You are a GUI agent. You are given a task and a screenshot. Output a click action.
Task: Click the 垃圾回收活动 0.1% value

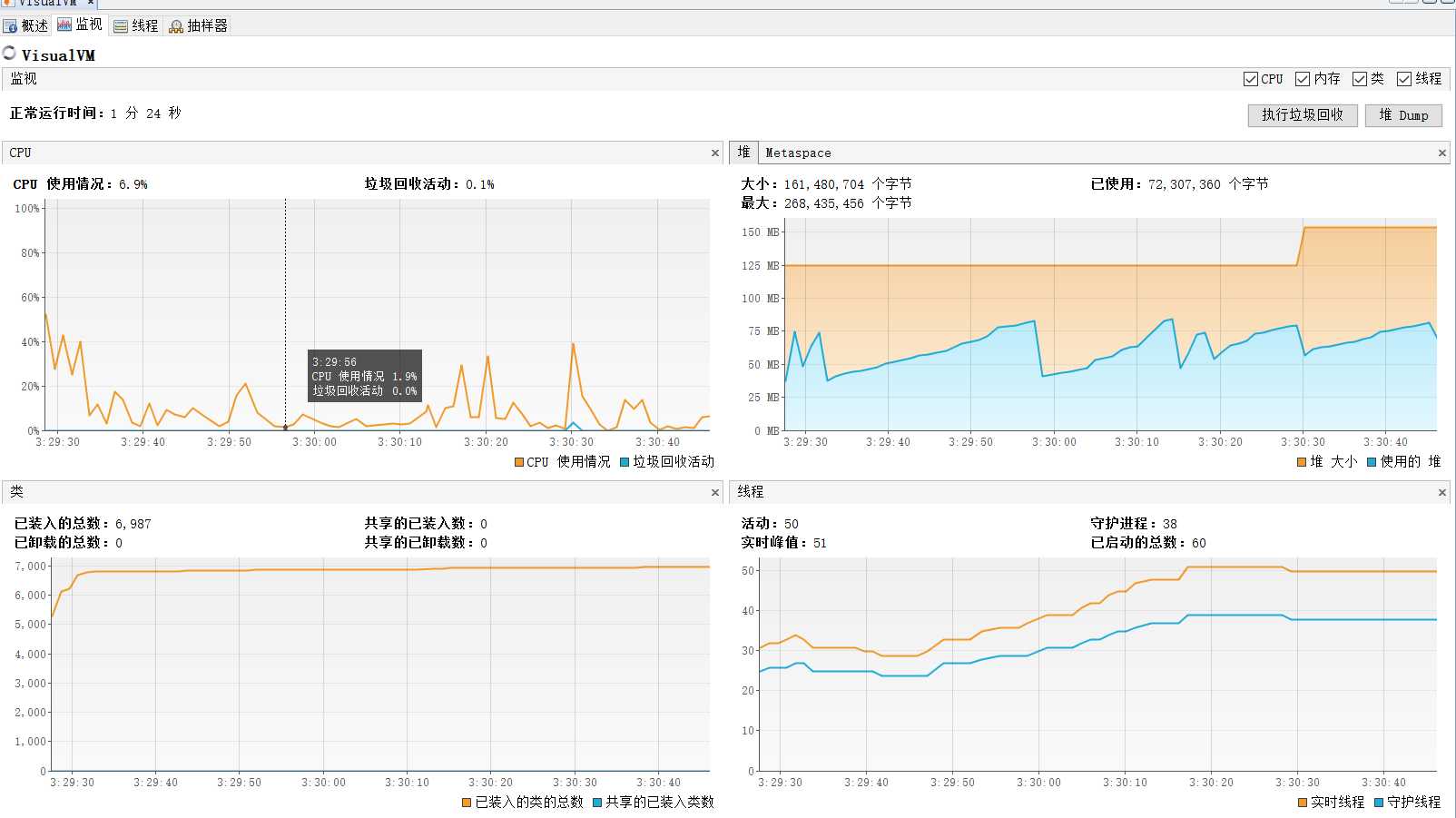pos(480,184)
